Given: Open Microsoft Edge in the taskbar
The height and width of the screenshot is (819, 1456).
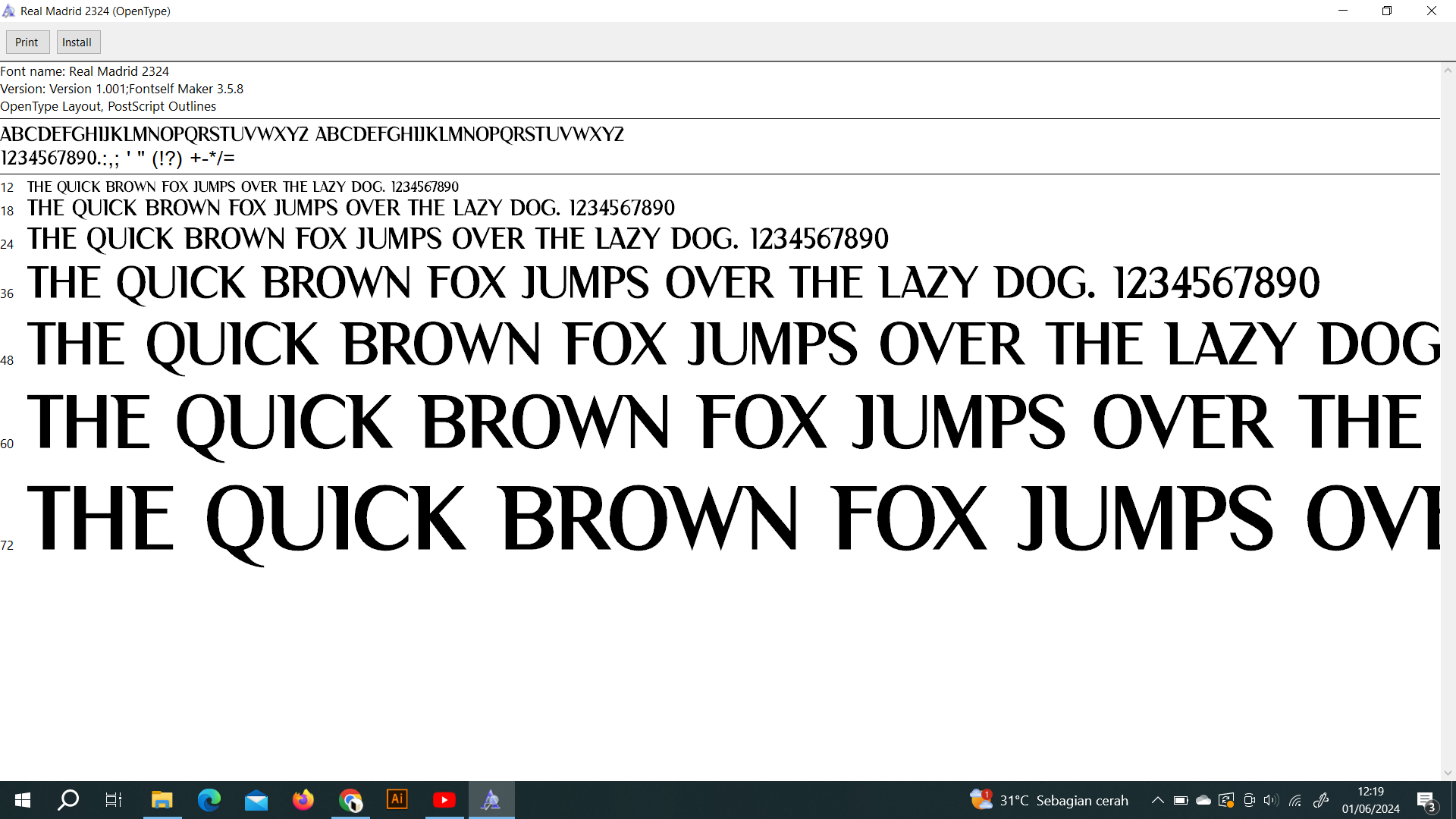Looking at the screenshot, I should click(209, 800).
